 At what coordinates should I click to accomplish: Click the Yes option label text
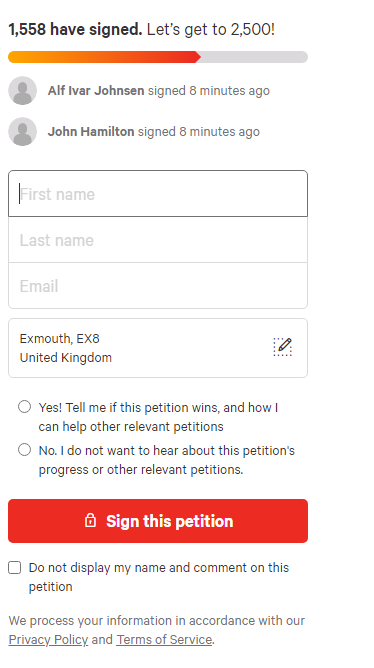click(x=158, y=417)
